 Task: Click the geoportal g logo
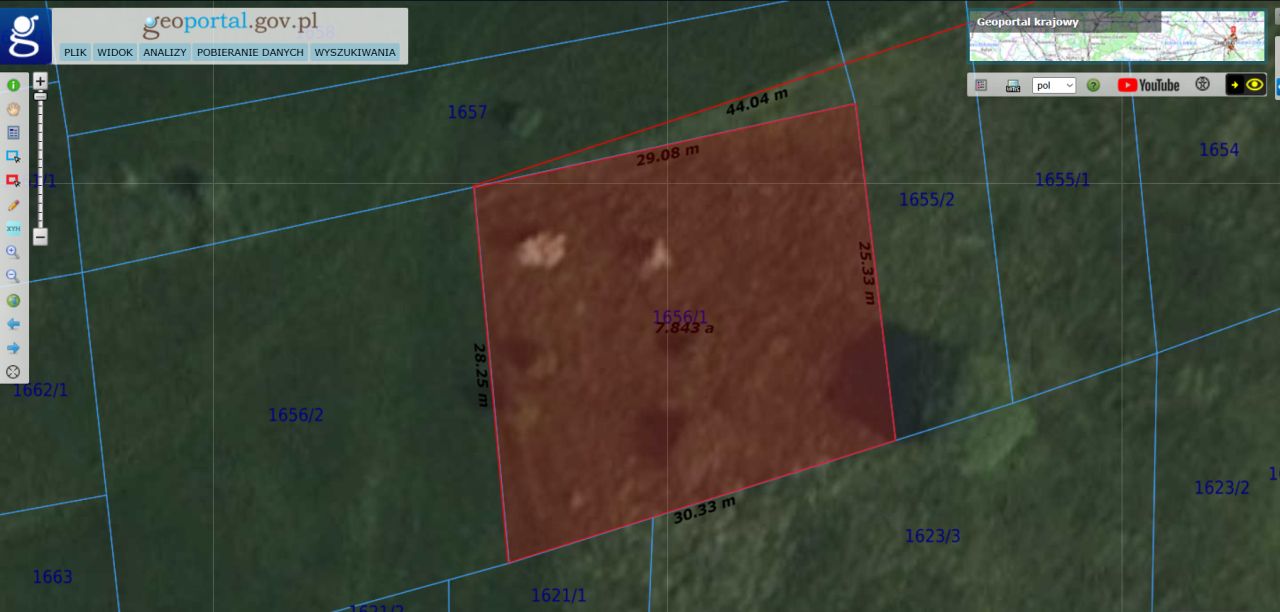pos(26,37)
